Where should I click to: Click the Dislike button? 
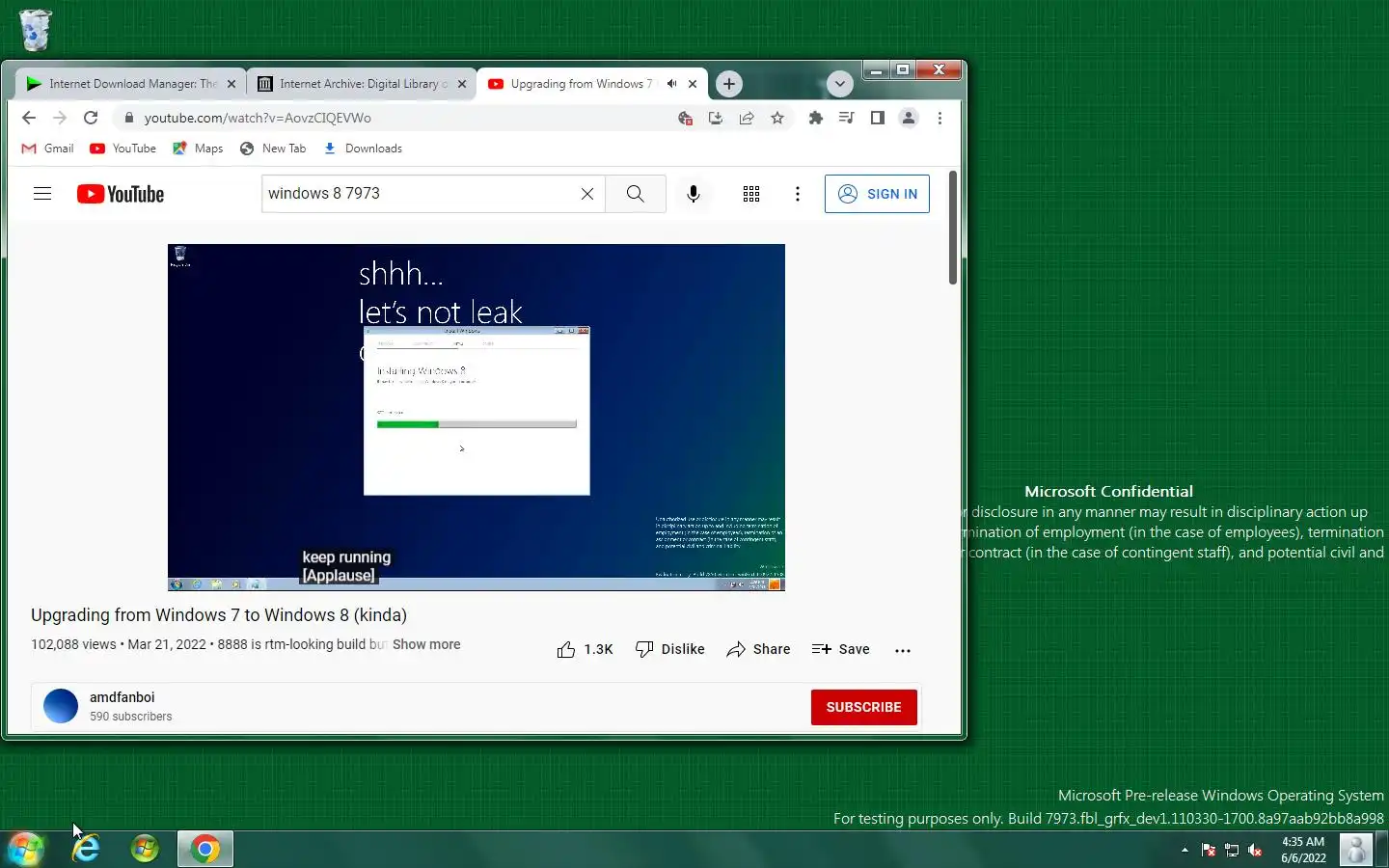pos(669,649)
